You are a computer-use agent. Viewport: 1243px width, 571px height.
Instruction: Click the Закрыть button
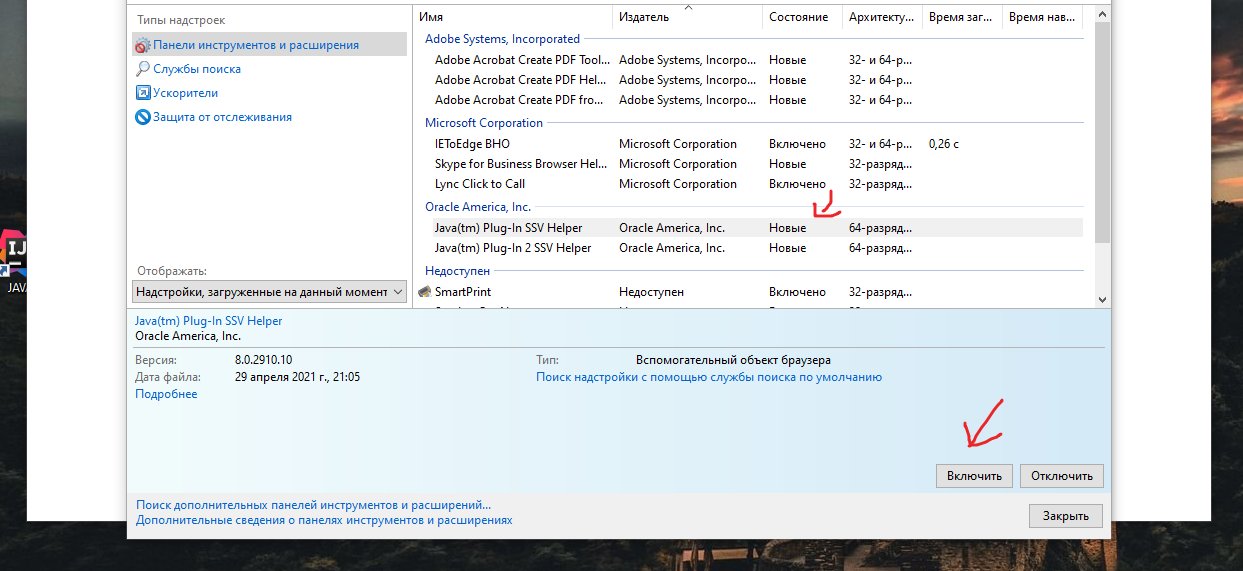(x=1066, y=516)
